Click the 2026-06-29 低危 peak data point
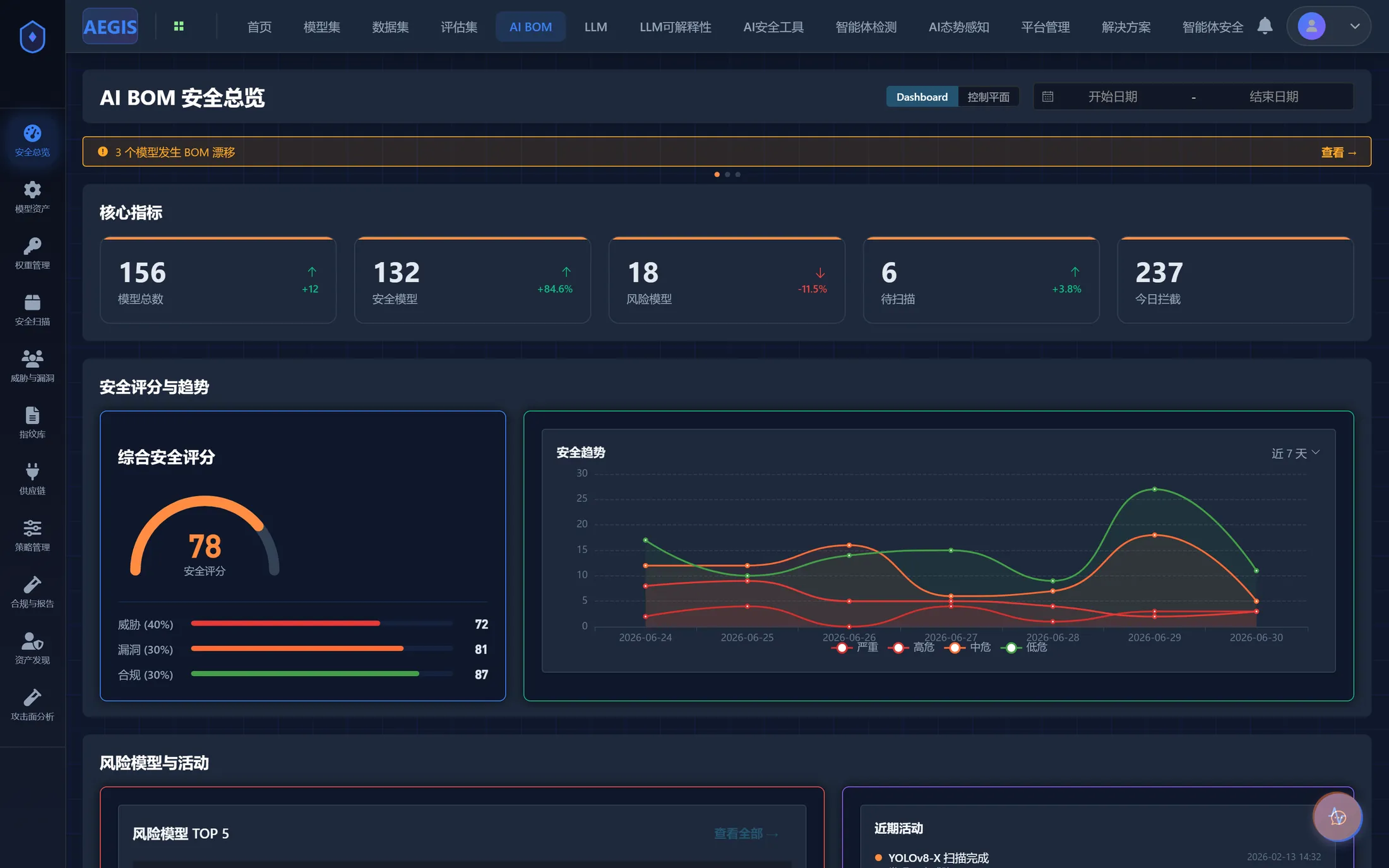This screenshot has width=1389, height=868. pos(1155,489)
